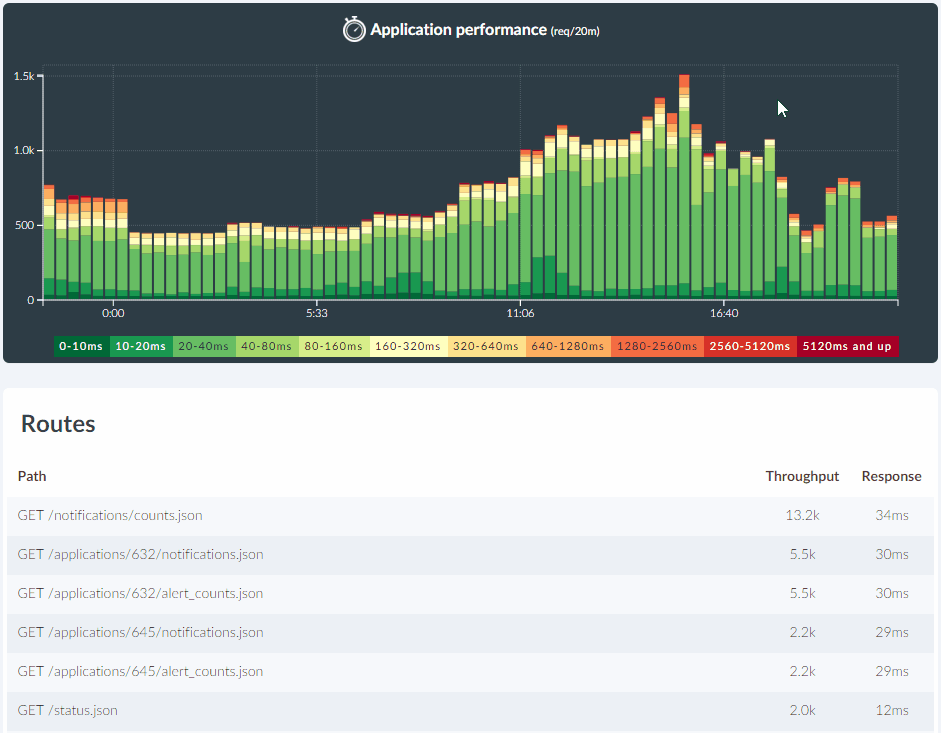Click the 2.0k throughput value
Image resolution: width=941 pixels, height=733 pixels.
click(x=802, y=710)
